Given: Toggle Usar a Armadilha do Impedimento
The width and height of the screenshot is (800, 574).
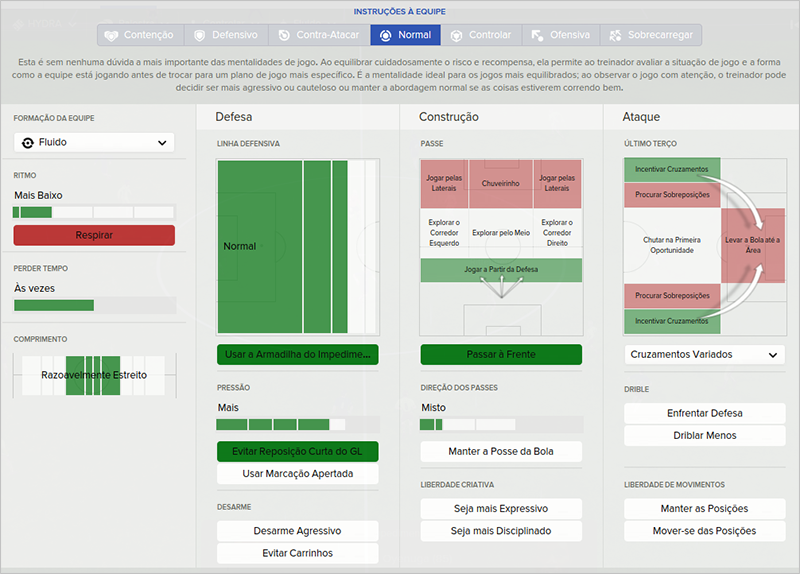Looking at the screenshot, I should pyautogui.click(x=298, y=354).
